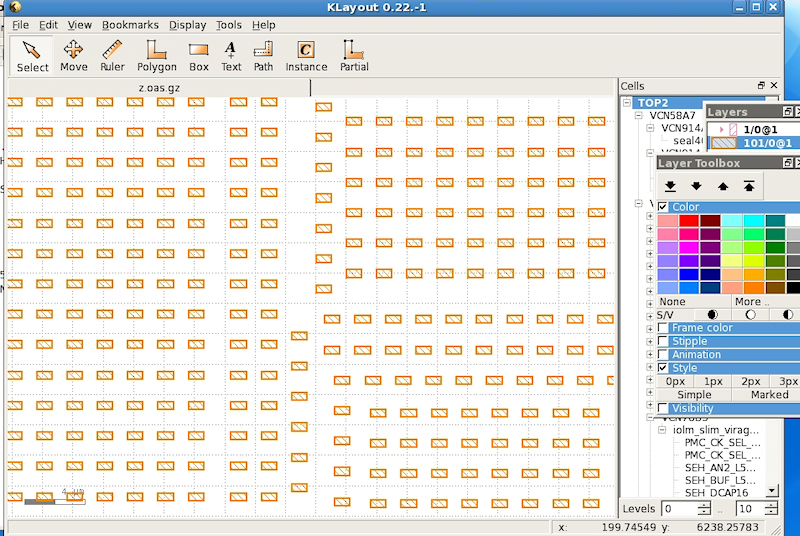Click the Move tool icon
This screenshot has width=800, height=536.
[73, 56]
